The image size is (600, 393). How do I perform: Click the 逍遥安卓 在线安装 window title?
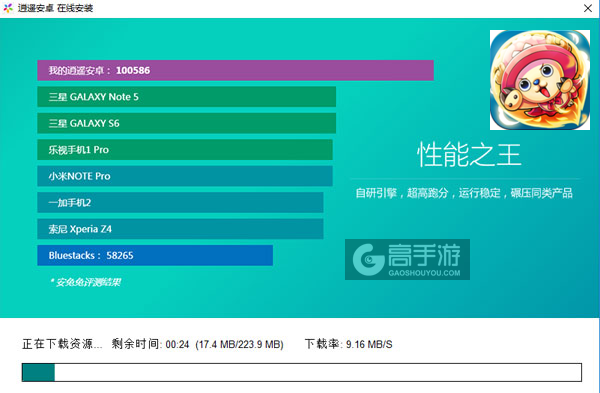coord(55,8)
